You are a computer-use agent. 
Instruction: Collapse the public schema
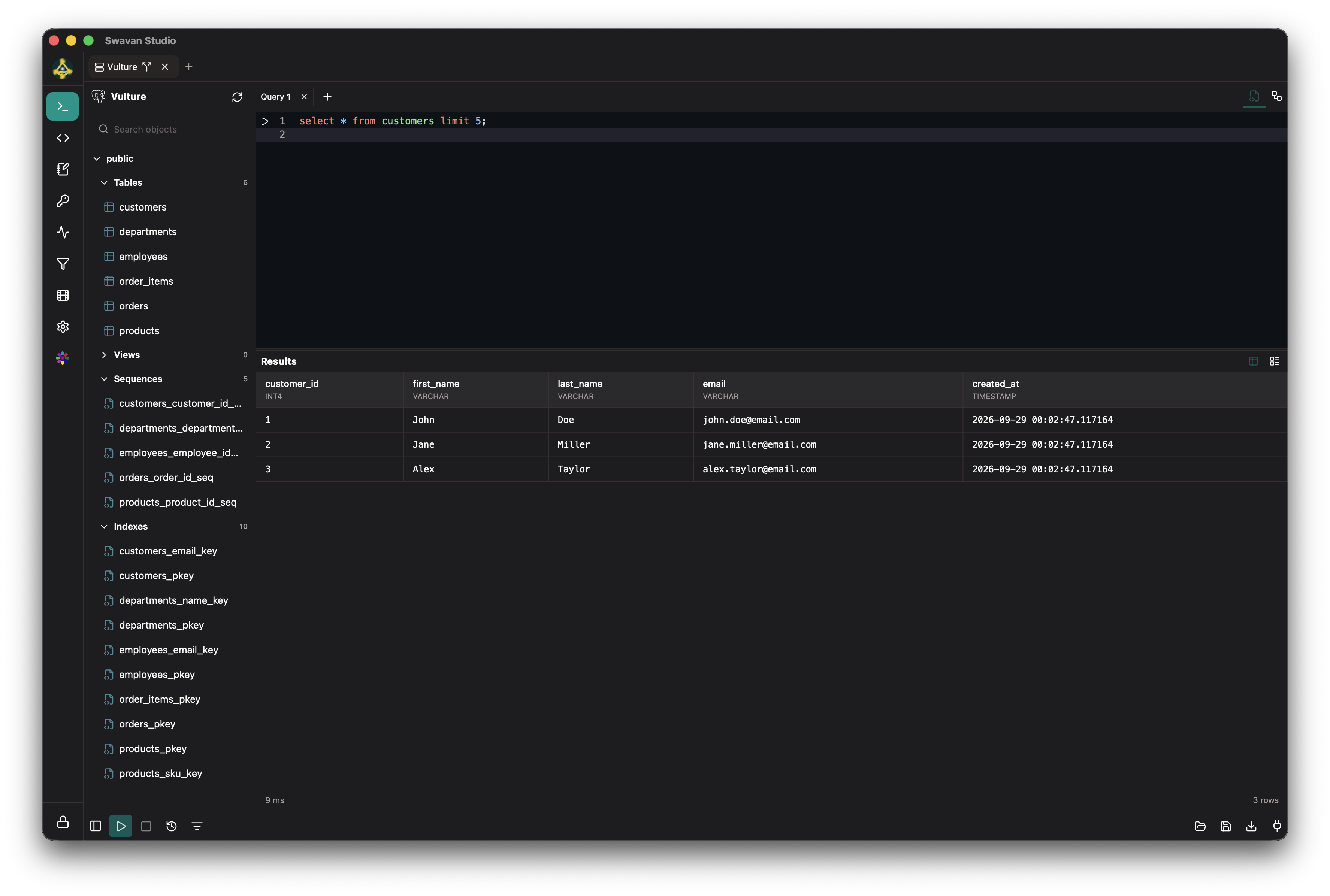(97, 158)
